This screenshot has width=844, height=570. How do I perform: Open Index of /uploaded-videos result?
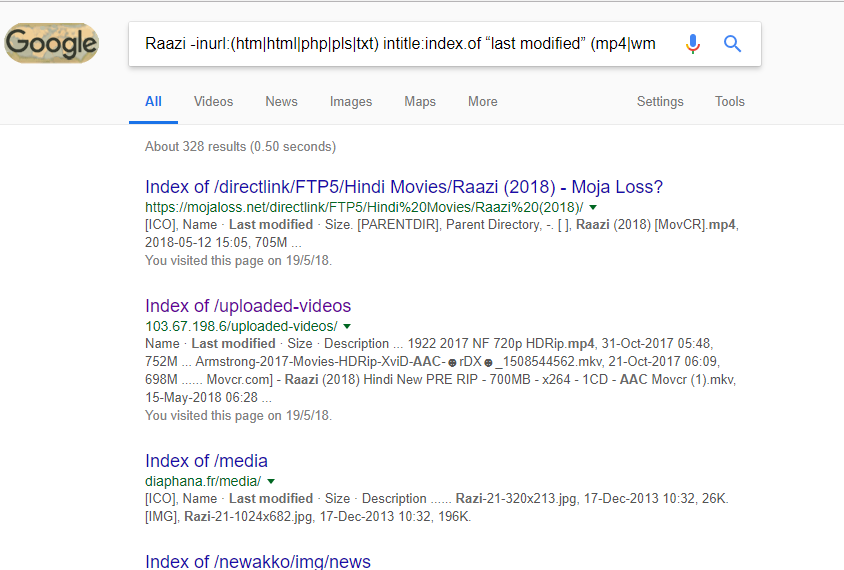pos(248,306)
